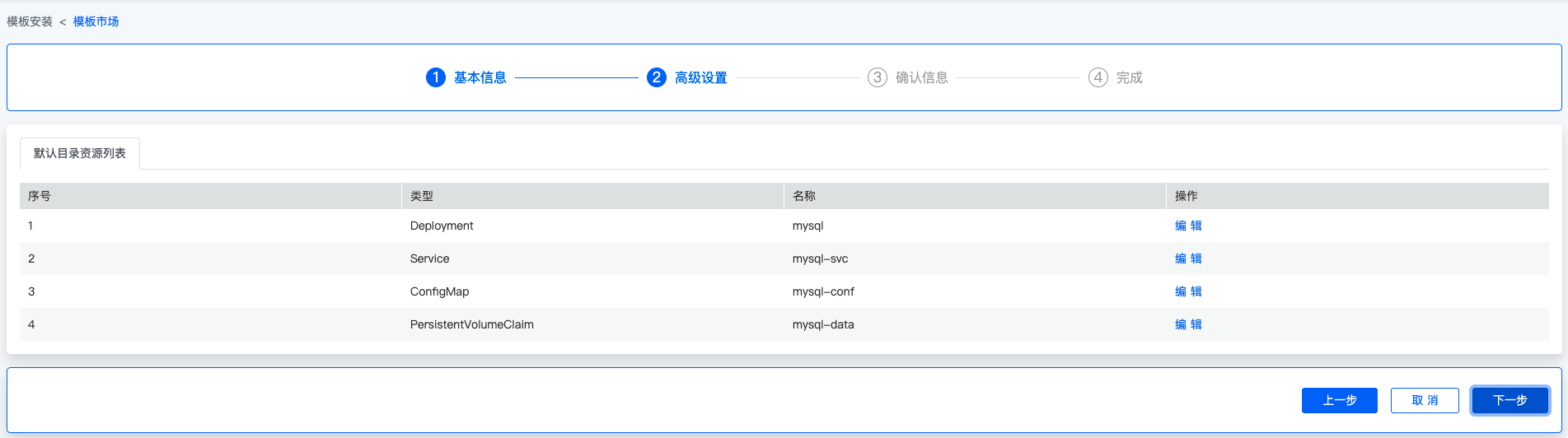Edit the mysql-svc Service resource
The height and width of the screenshot is (438, 1568).
pyautogui.click(x=1188, y=259)
